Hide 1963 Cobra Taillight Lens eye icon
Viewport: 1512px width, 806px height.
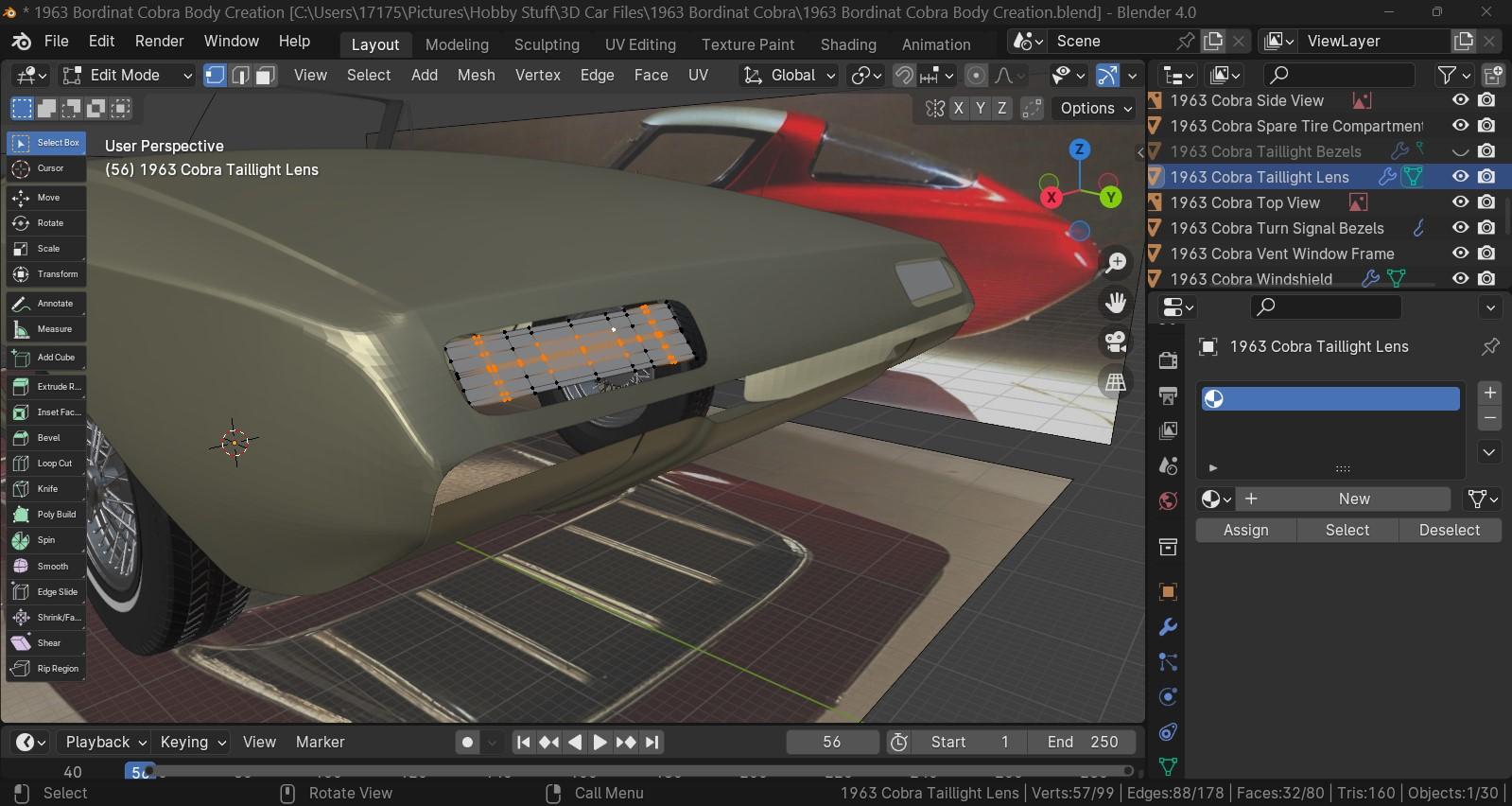[1461, 177]
